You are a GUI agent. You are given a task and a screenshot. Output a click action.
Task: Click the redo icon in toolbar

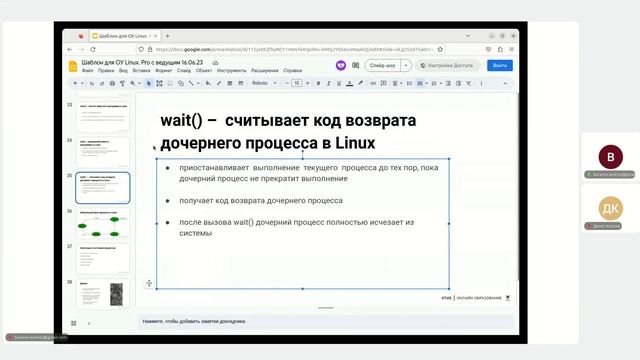click(102, 83)
